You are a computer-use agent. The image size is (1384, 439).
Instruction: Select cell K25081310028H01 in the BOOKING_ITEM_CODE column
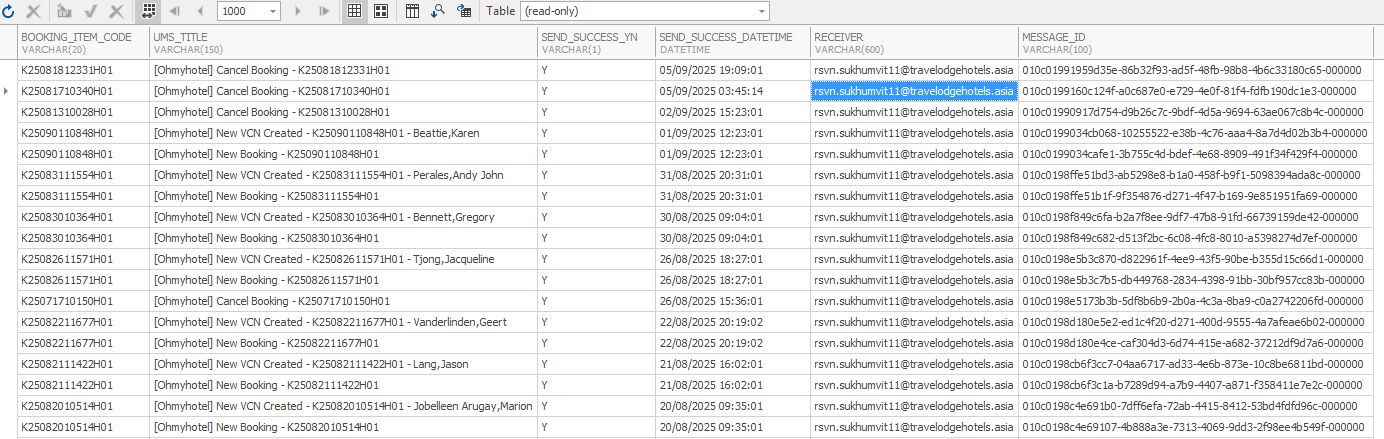(84, 112)
